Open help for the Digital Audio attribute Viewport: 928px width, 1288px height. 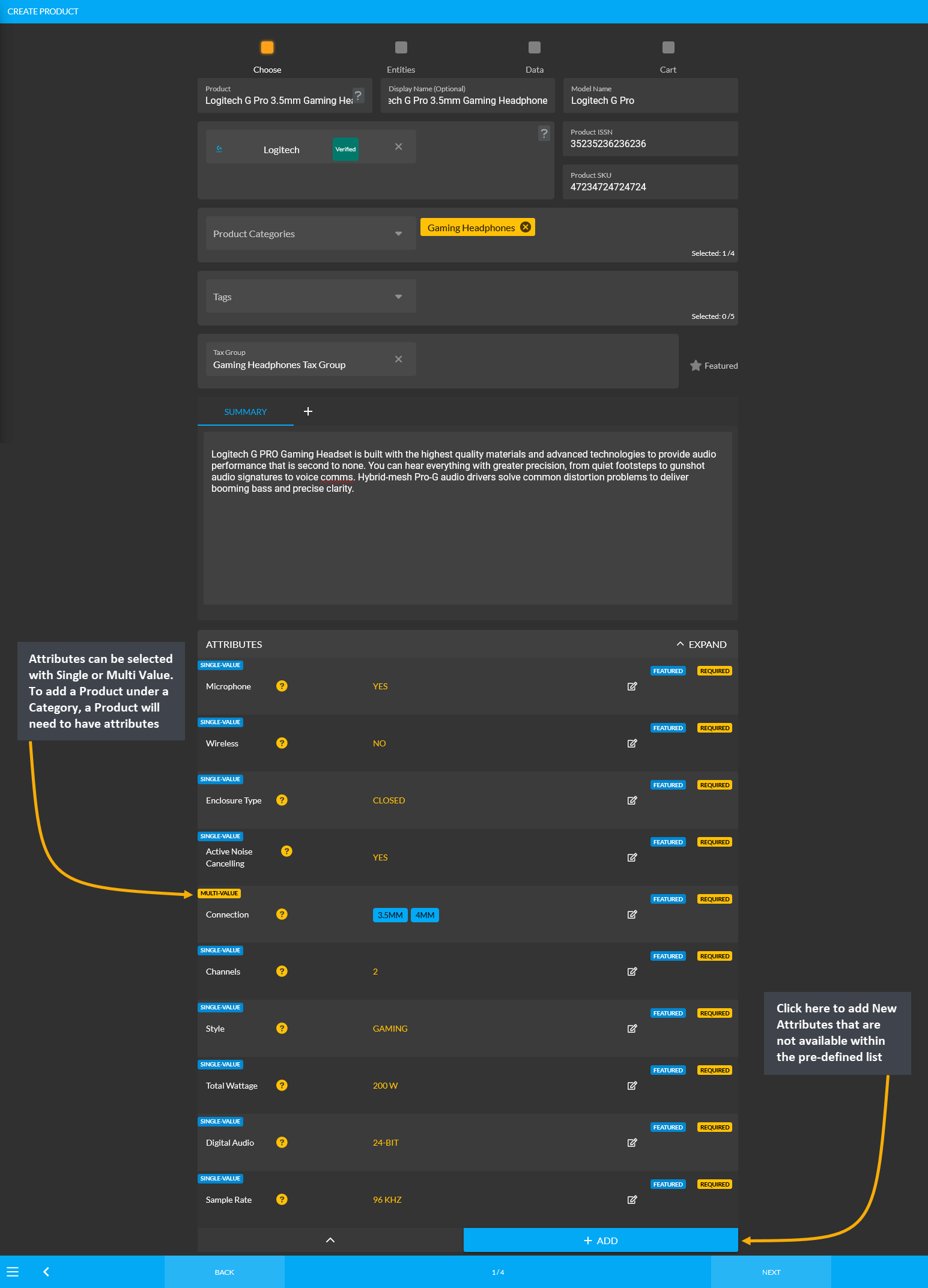[x=282, y=1142]
